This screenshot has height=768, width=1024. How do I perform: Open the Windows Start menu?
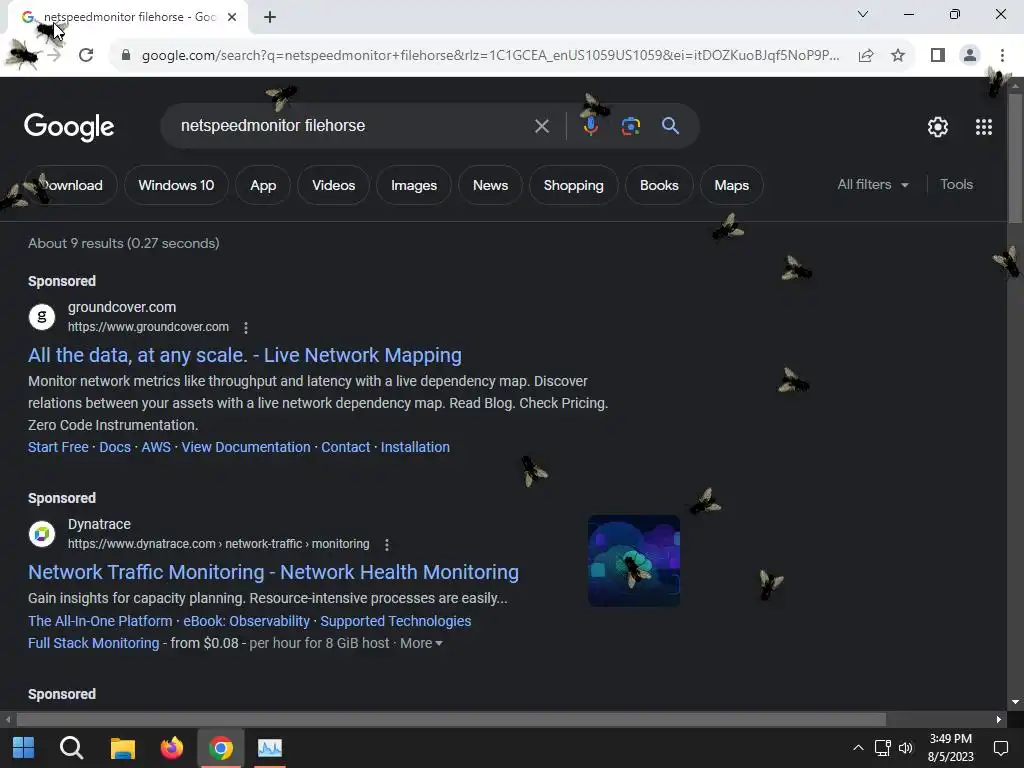[24, 748]
